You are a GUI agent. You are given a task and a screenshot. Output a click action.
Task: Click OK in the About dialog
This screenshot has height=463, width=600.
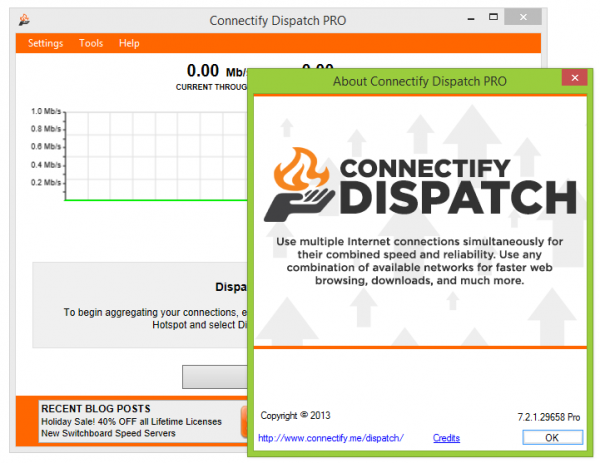tap(553, 437)
